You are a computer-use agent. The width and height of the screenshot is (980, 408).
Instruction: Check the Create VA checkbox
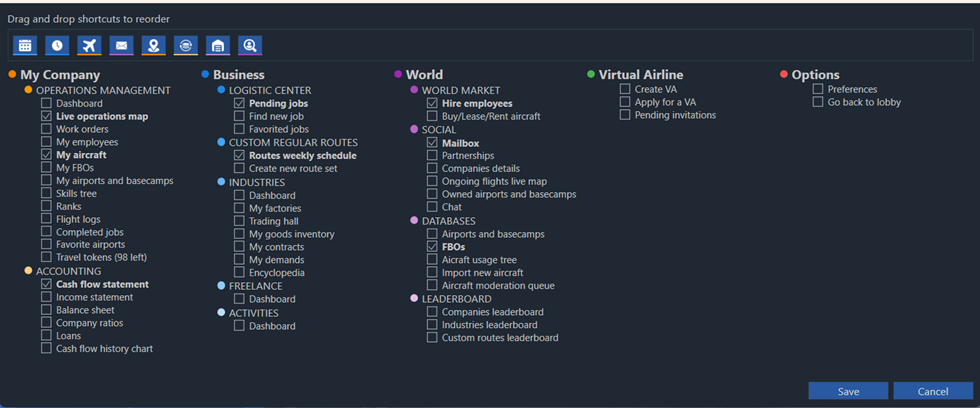(x=625, y=89)
